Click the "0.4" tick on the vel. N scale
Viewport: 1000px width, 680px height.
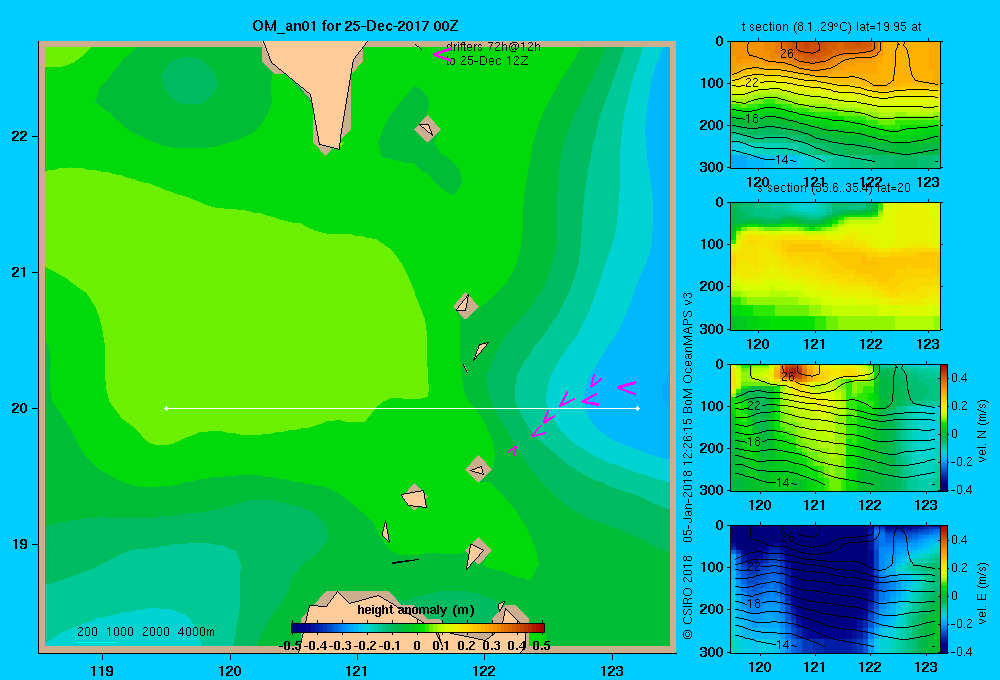click(959, 378)
